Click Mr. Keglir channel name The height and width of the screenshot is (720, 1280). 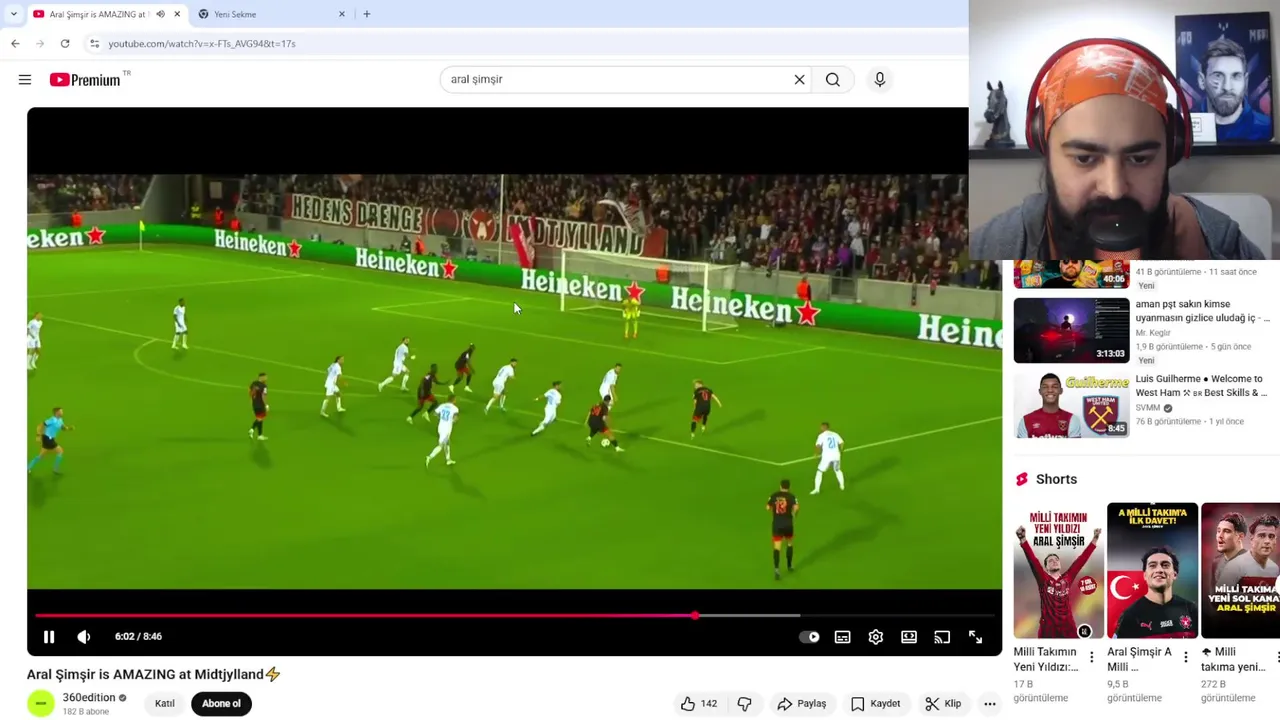click(x=1153, y=333)
